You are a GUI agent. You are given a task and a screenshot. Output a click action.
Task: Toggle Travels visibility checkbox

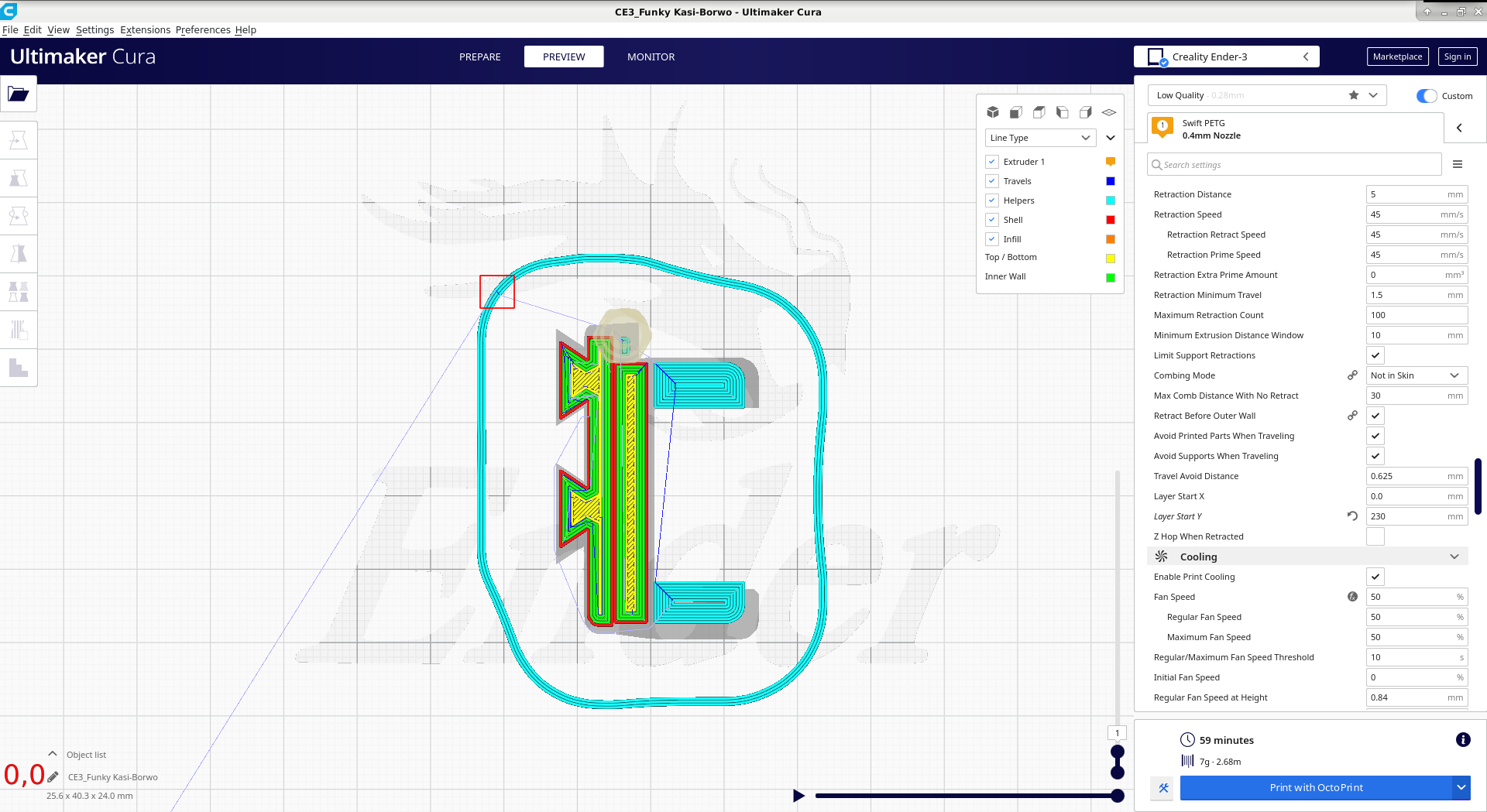992,181
